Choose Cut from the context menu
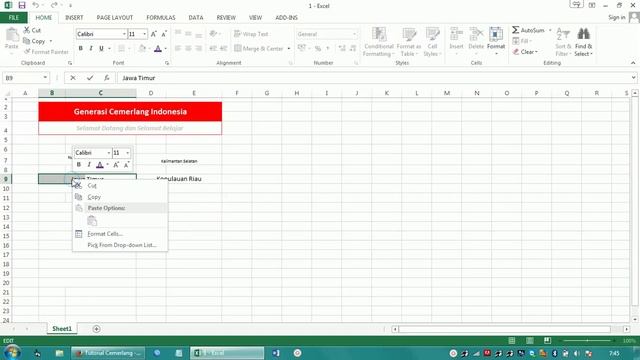 click(120, 186)
